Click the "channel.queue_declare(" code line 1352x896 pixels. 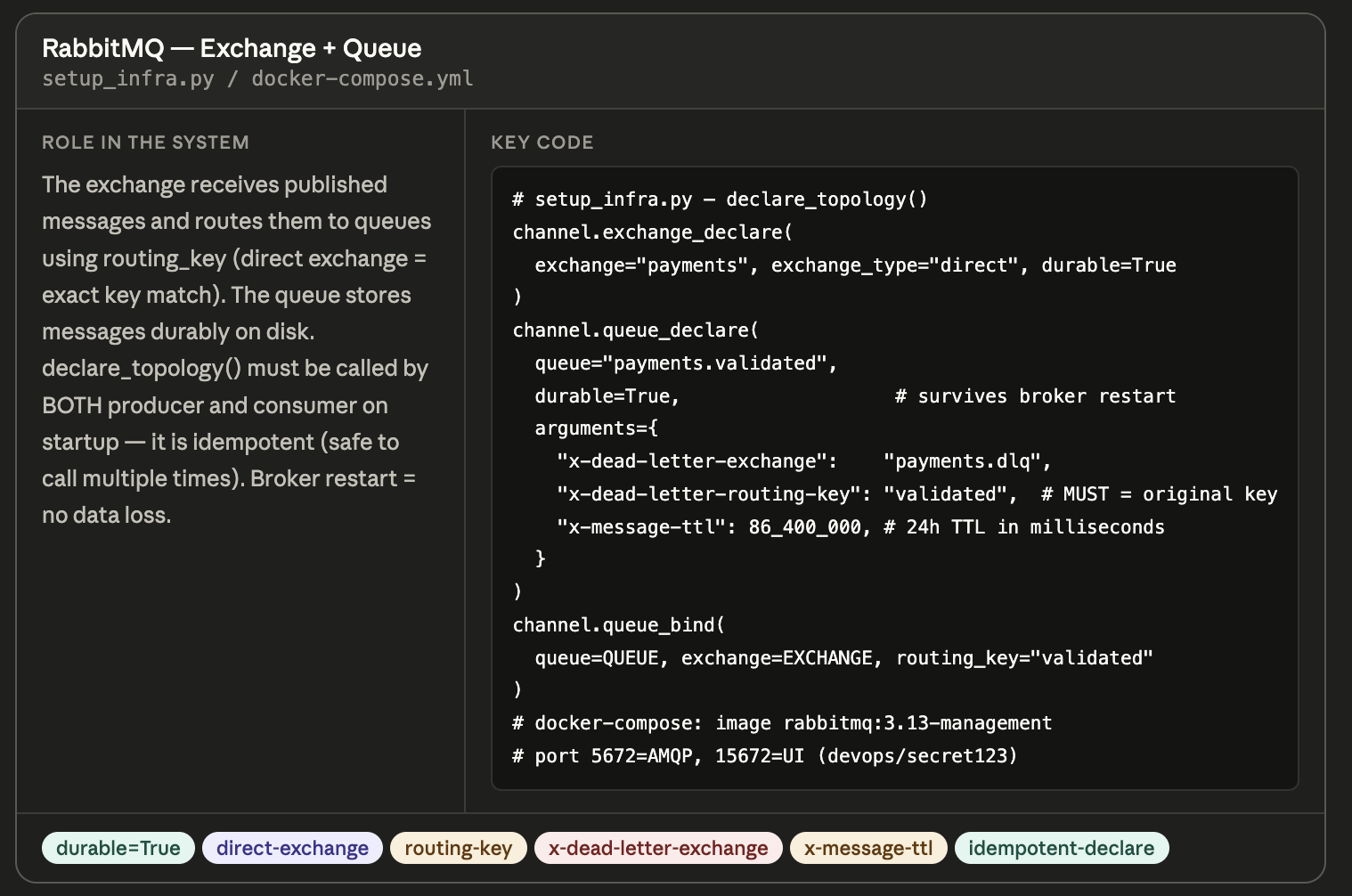click(x=635, y=330)
